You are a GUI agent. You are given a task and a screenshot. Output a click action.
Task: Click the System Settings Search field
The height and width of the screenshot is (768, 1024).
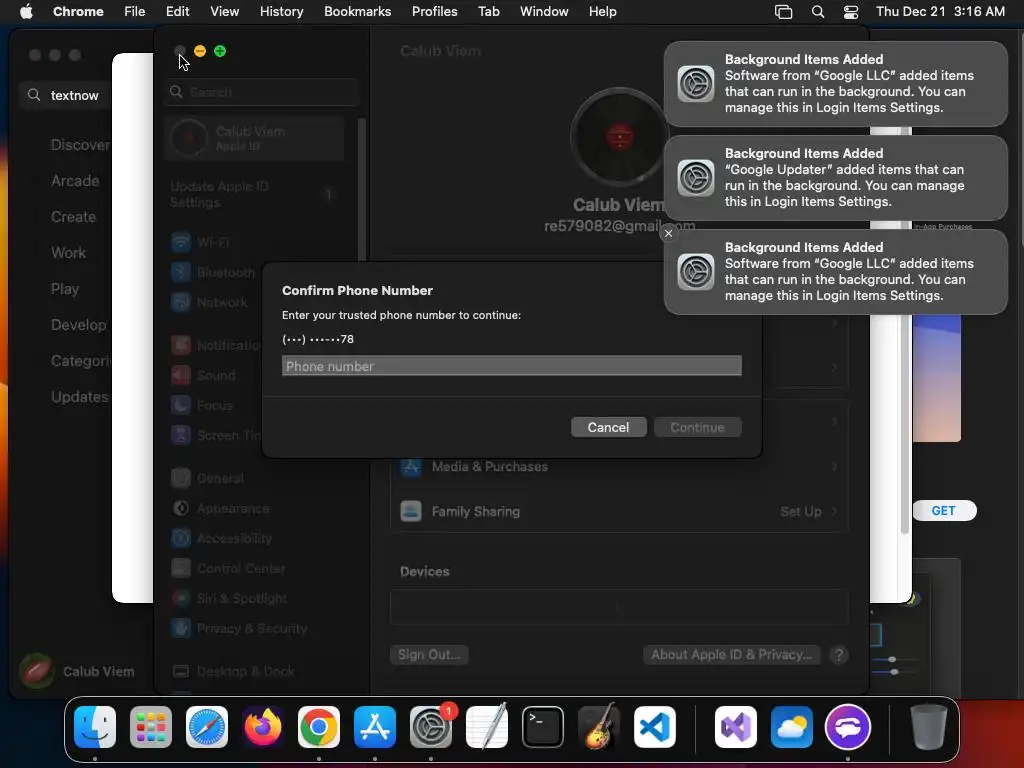[x=261, y=92]
